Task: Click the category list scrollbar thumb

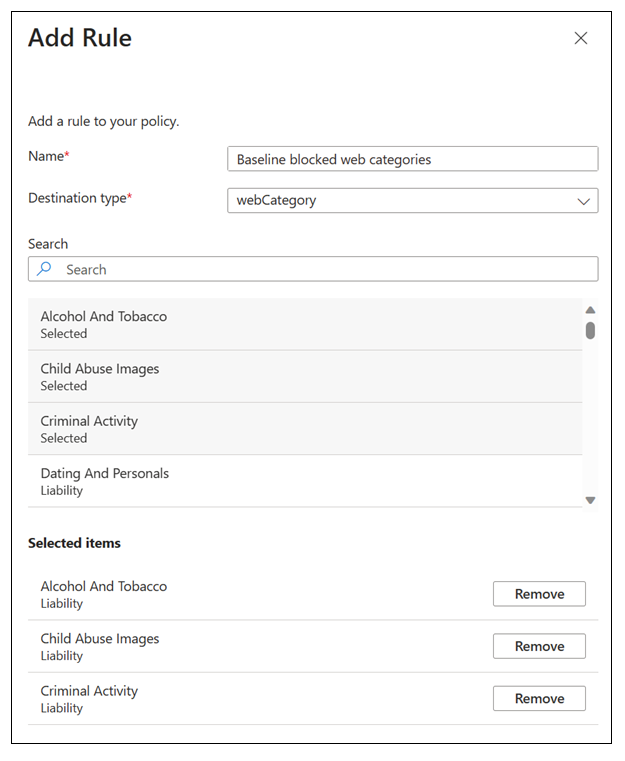Action: 590,330
